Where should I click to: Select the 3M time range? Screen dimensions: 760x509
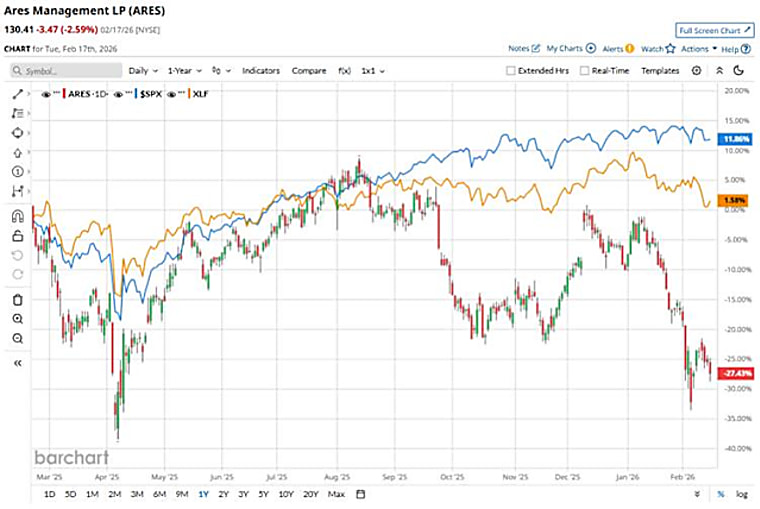point(137,494)
